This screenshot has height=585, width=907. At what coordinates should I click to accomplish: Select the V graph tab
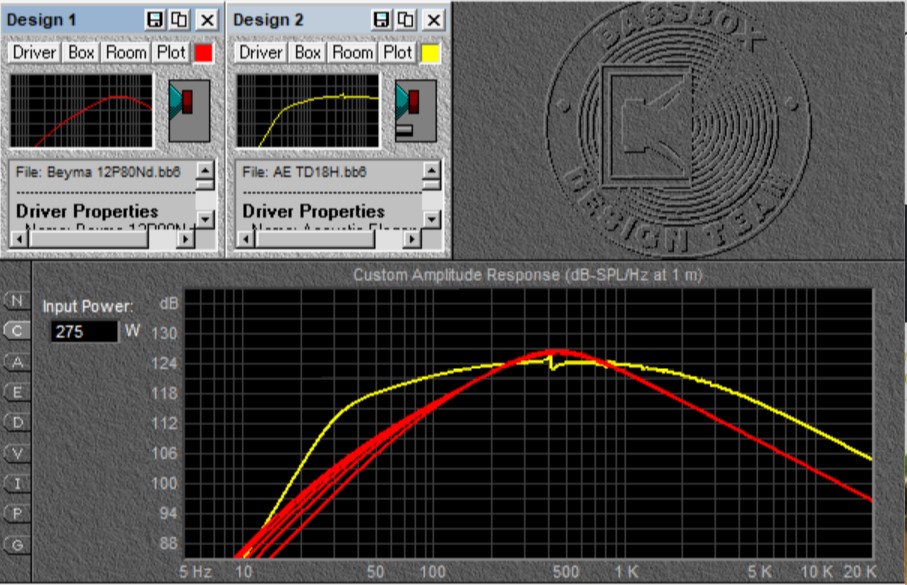coord(17,453)
